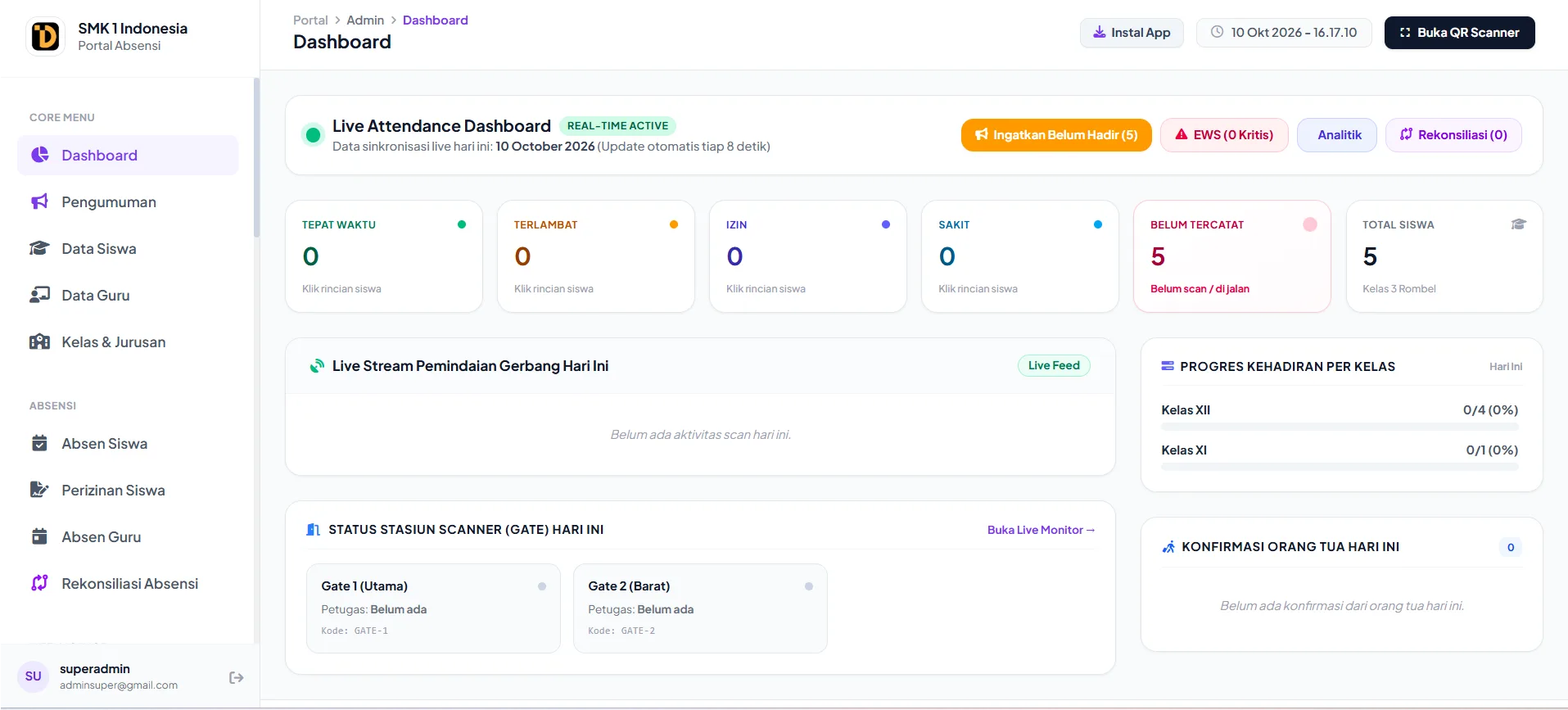Click the green live status indicator dot
Image resolution: width=1568 pixels, height=710 pixels.
[313, 135]
